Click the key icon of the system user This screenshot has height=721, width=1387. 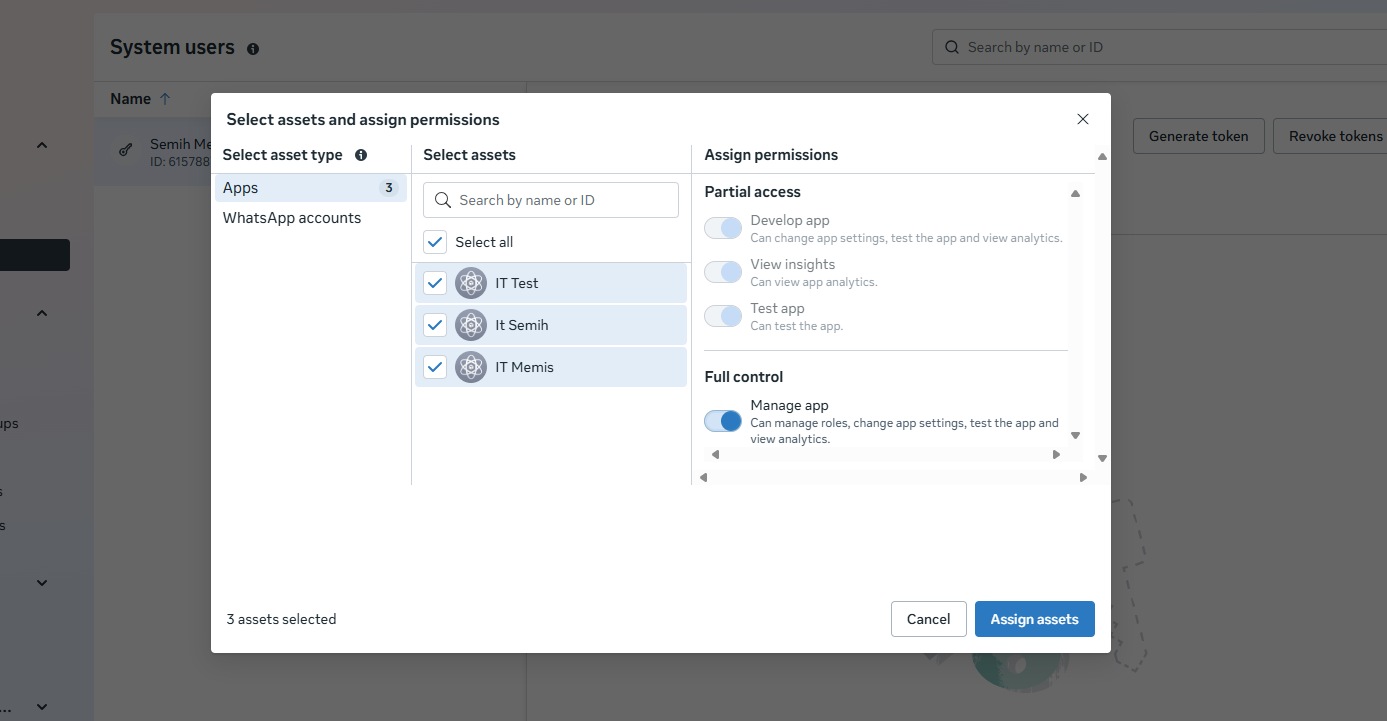[126, 151]
